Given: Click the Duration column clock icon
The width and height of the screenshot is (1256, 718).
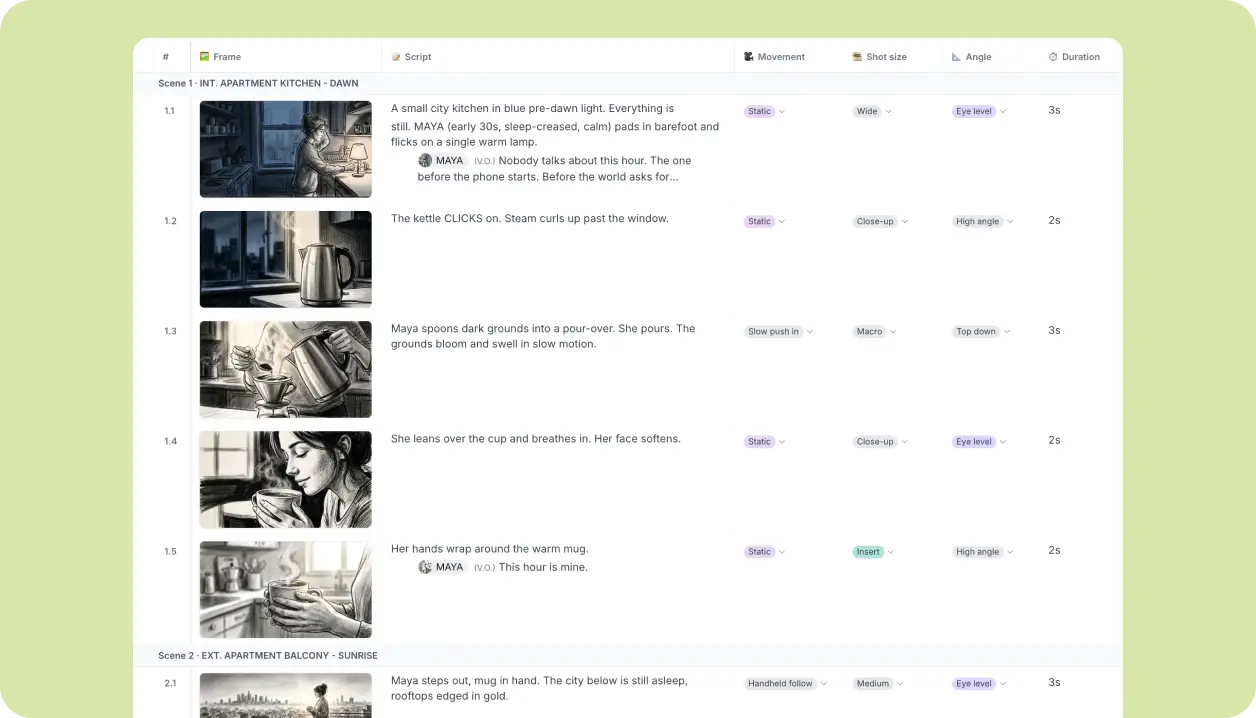Looking at the screenshot, I should 1053,57.
